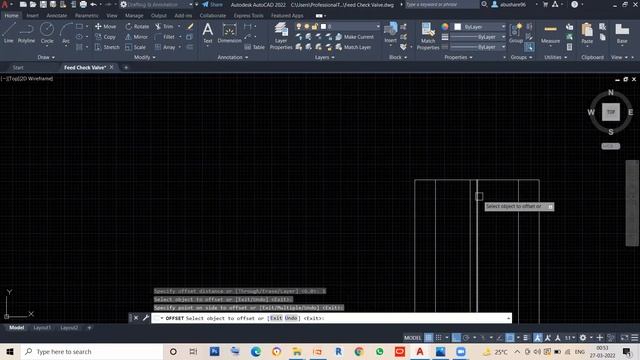Click the Trim tool

(164, 26)
